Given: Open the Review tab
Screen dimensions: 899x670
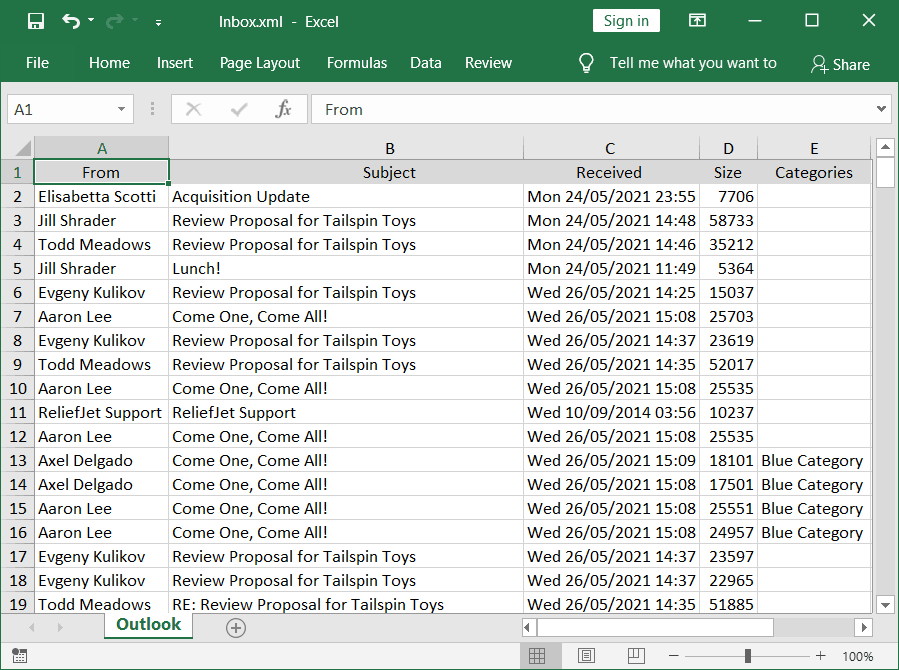Looking at the screenshot, I should click(x=488, y=63).
